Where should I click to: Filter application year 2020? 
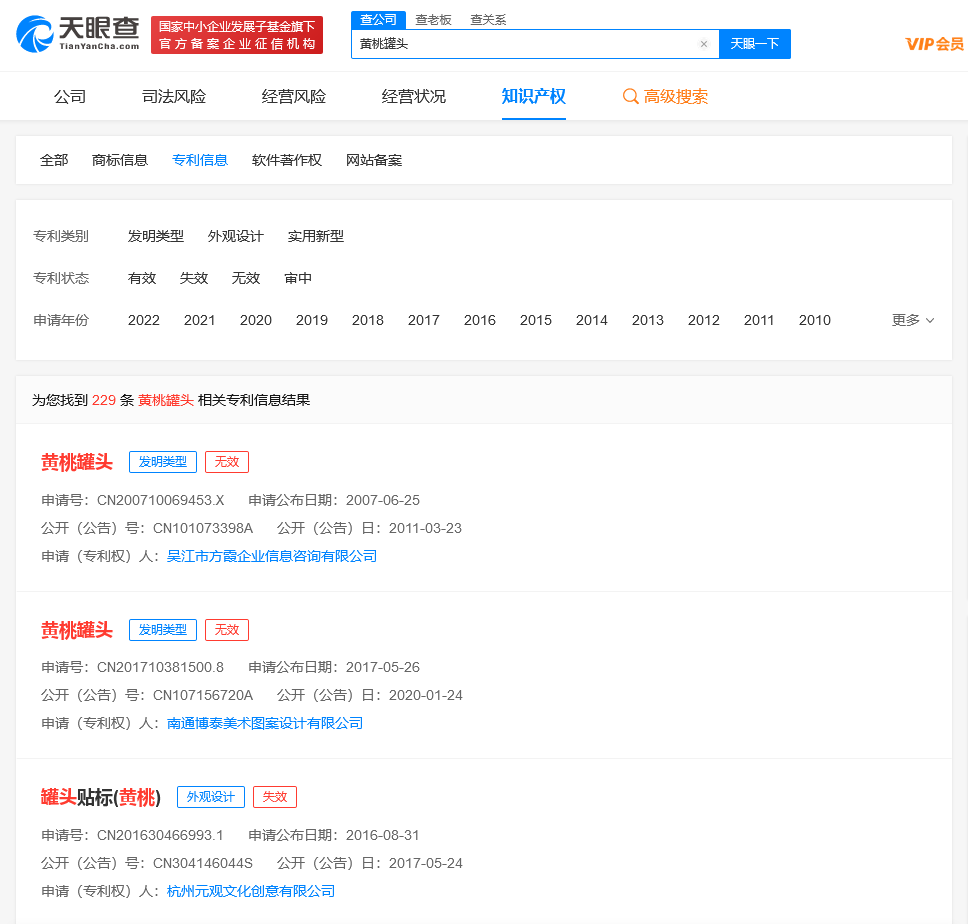pos(256,320)
